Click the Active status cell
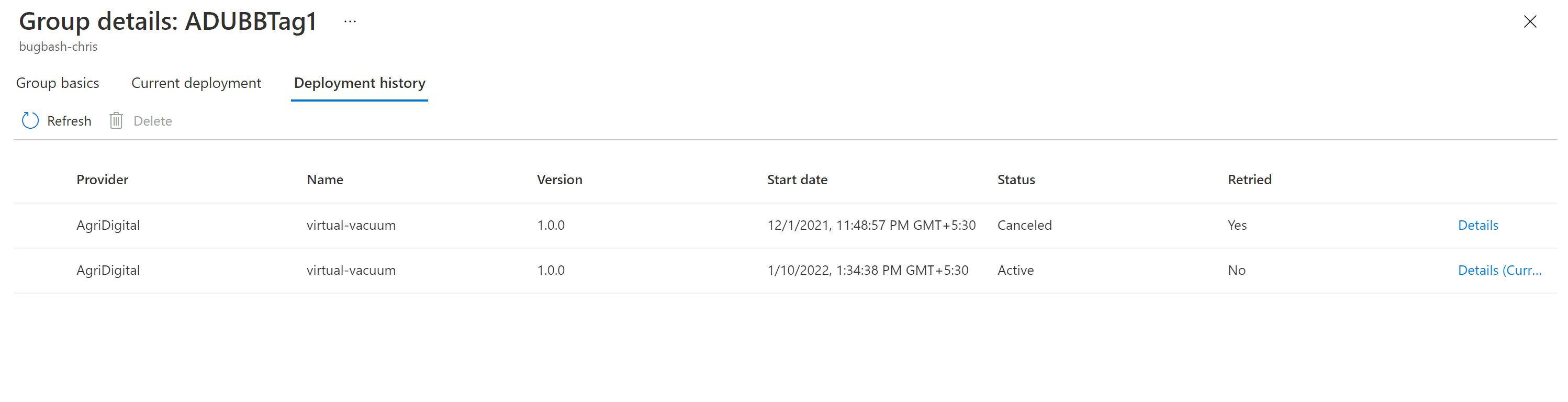 [1015, 271]
